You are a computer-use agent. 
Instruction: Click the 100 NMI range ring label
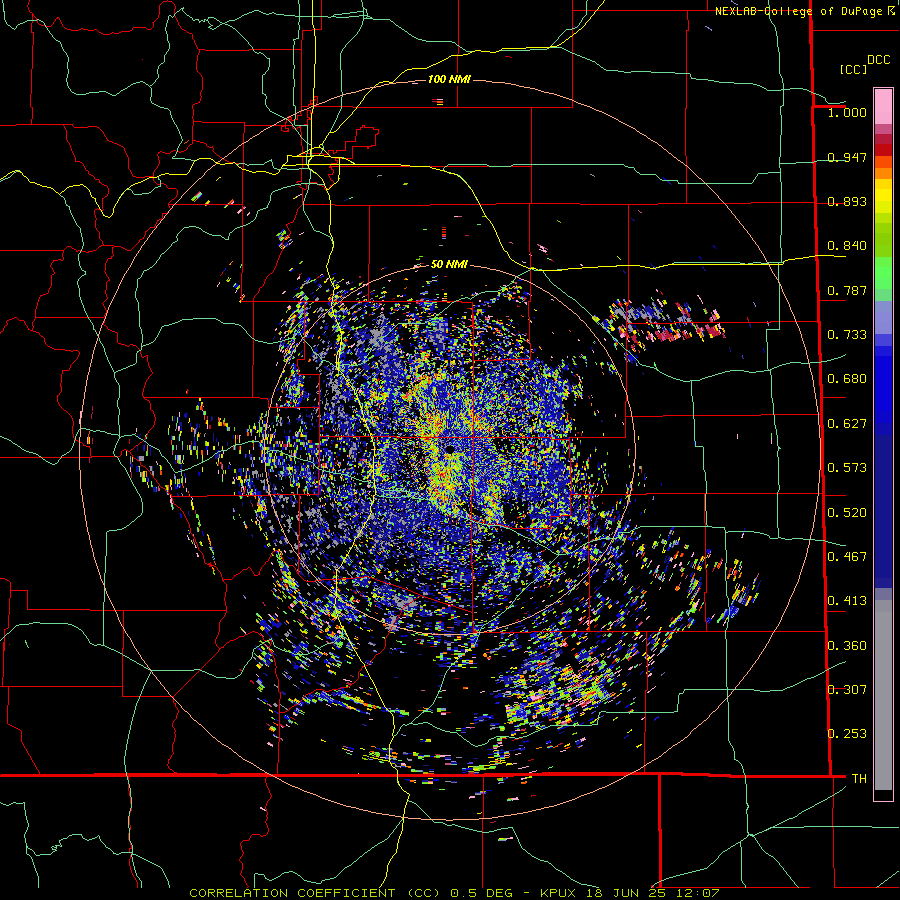point(449,79)
